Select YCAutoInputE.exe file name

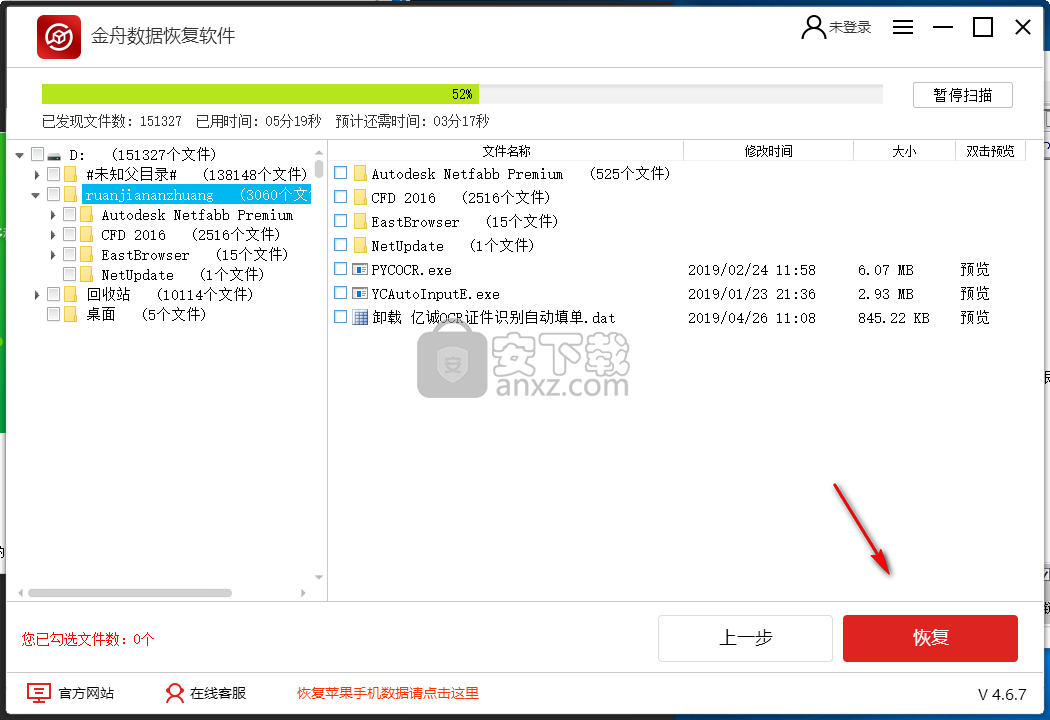coord(435,294)
